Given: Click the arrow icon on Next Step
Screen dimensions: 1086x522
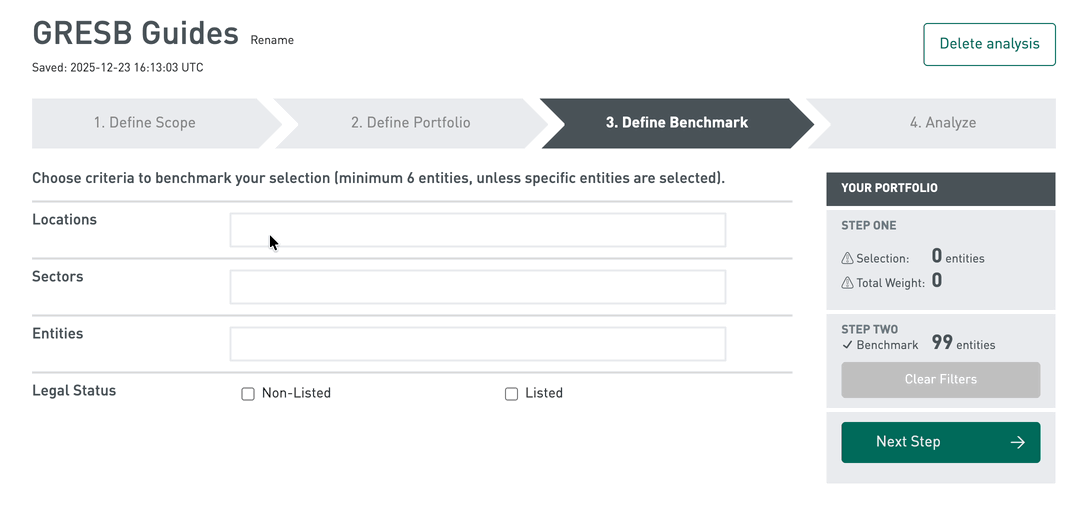Looking at the screenshot, I should click(1017, 442).
